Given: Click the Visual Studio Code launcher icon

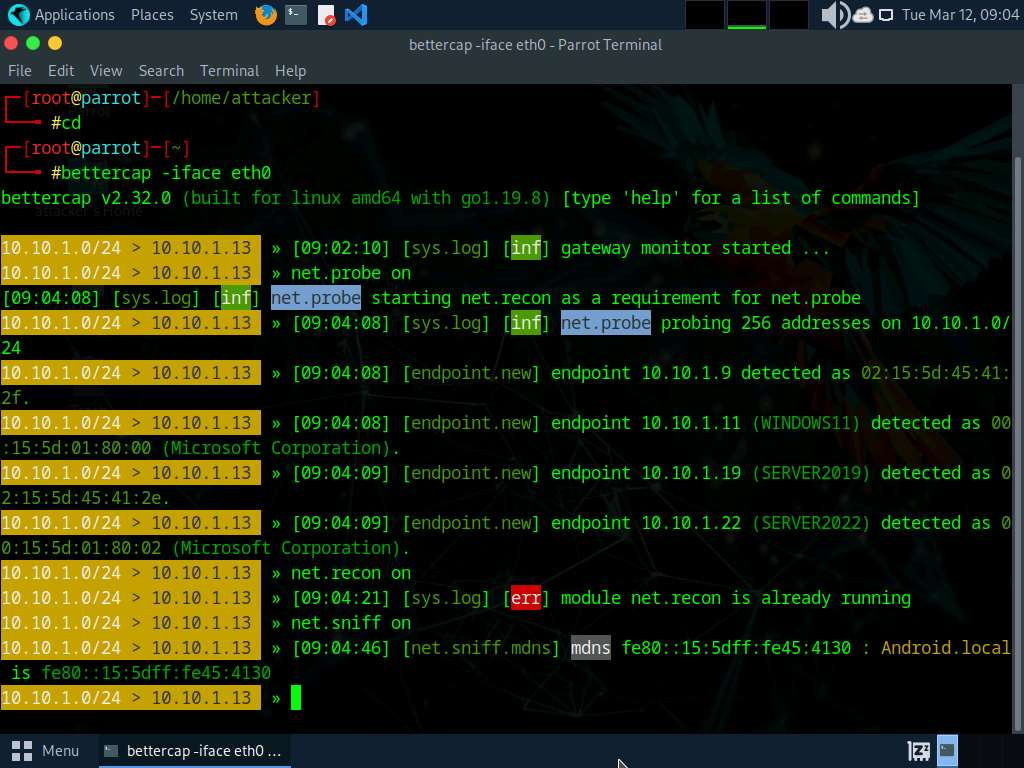Looking at the screenshot, I should [x=355, y=15].
